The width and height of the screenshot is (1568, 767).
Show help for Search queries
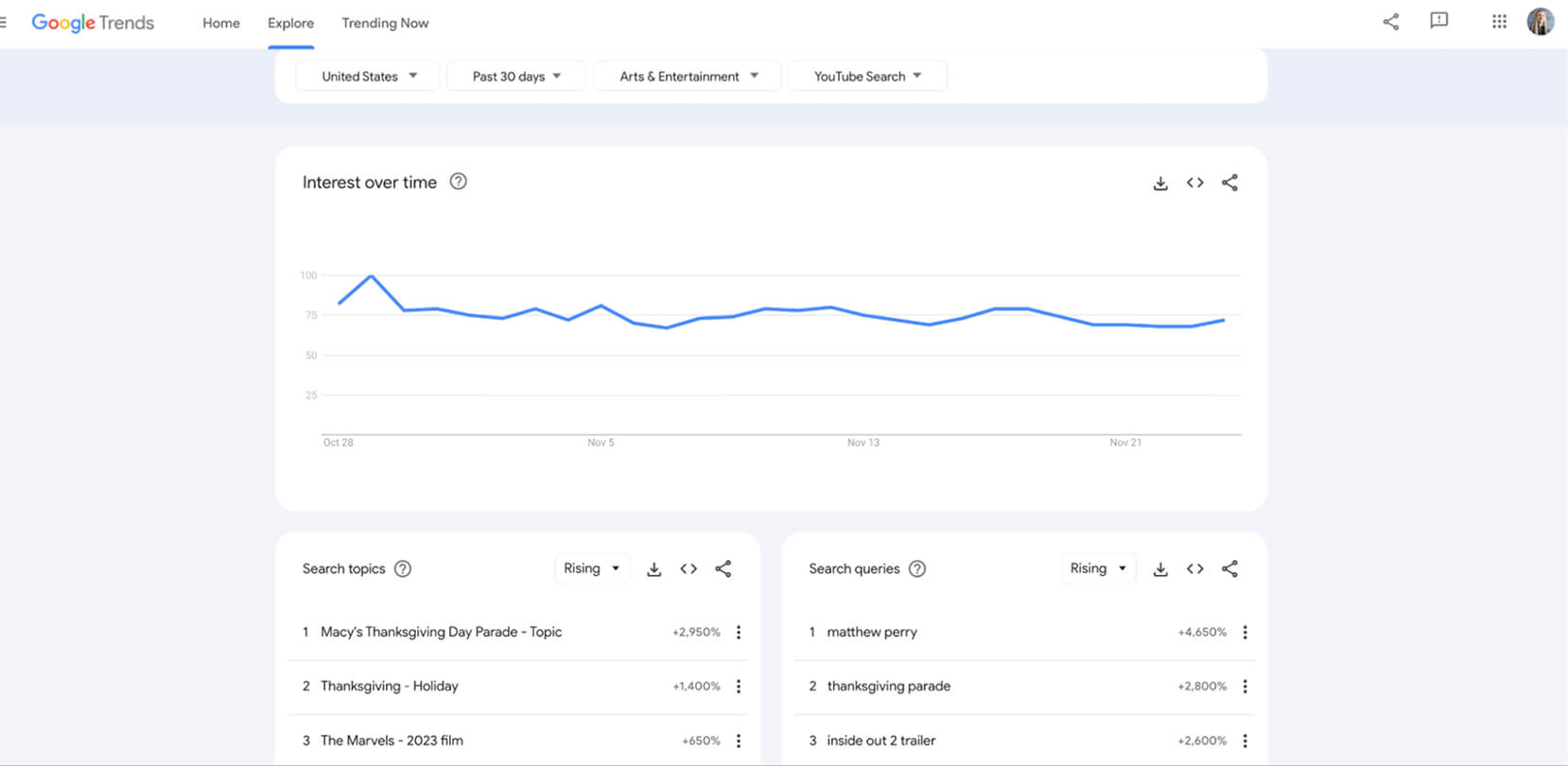(917, 568)
